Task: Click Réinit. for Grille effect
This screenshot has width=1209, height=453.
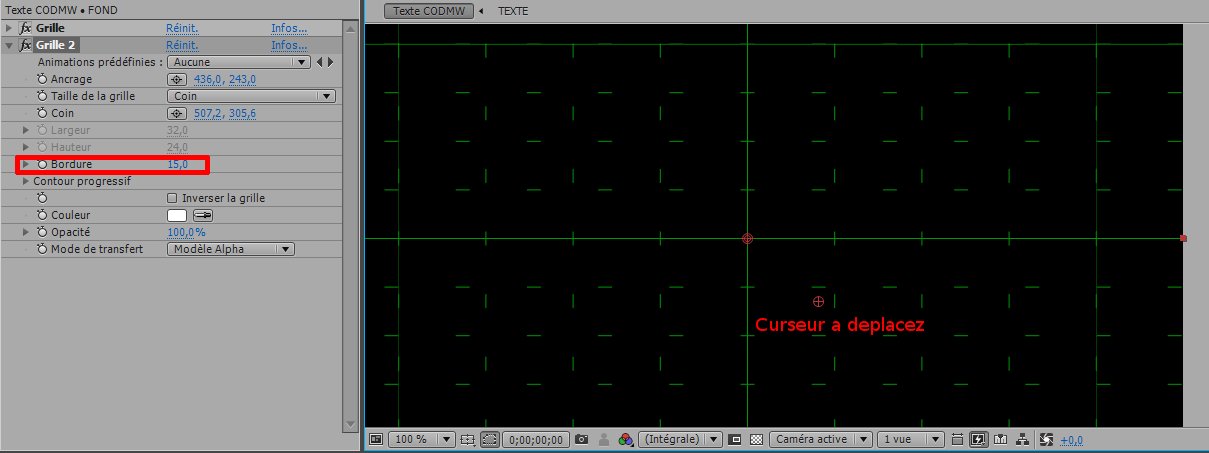Action: [181, 28]
